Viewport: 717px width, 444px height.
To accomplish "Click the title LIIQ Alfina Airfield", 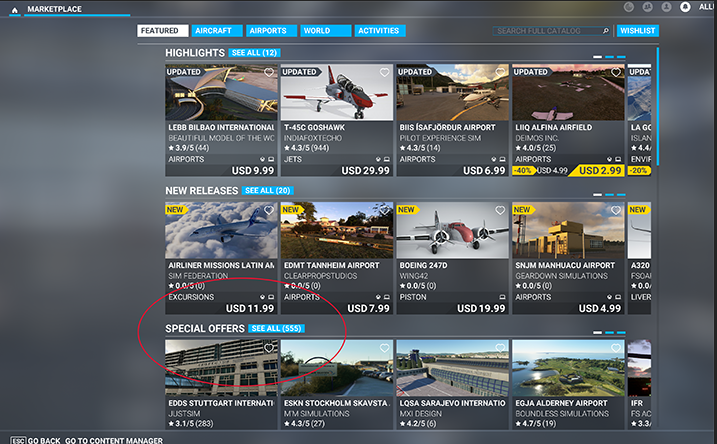I will click(x=553, y=128).
